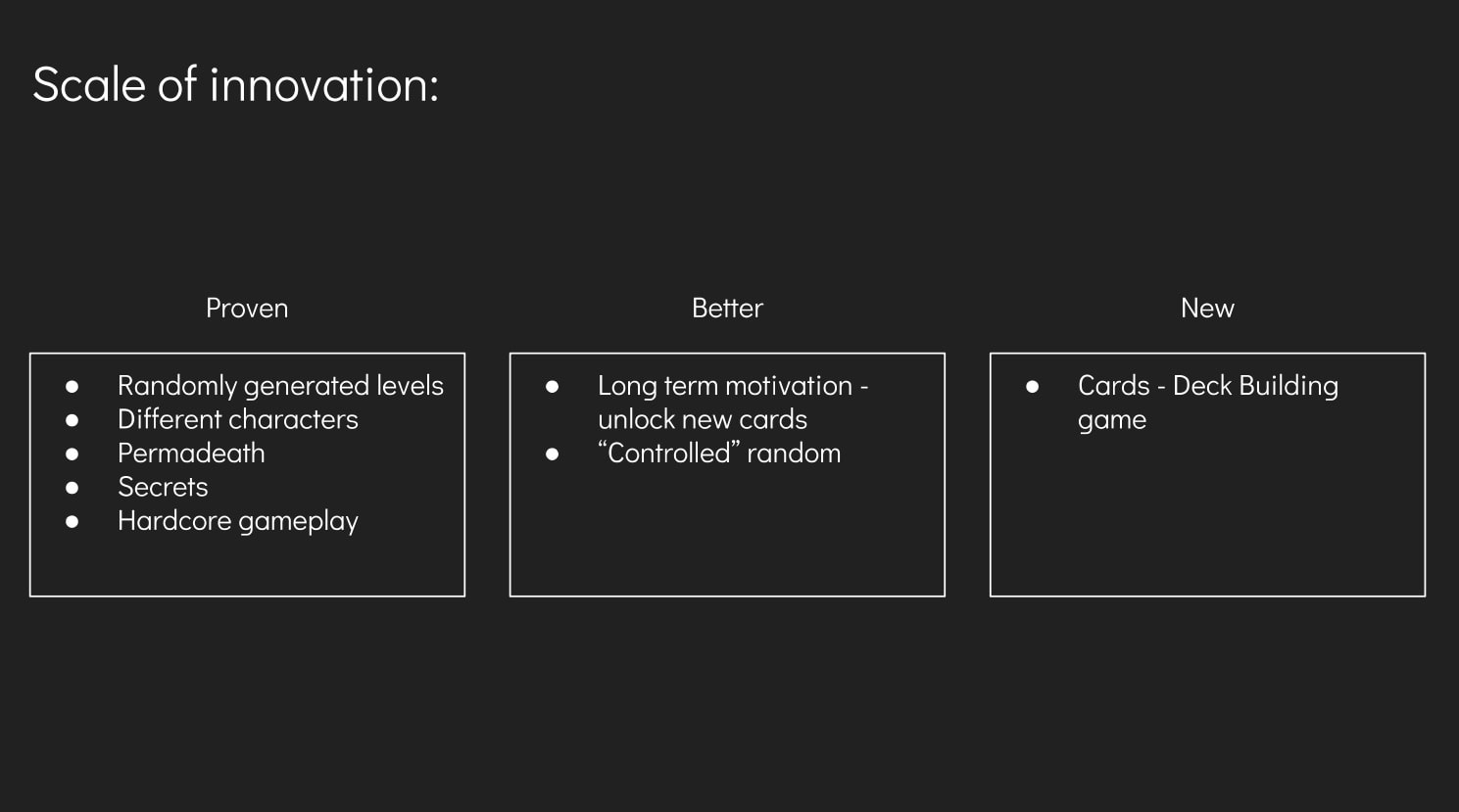Select the bullet dot before "Hardcore gameplay"
This screenshot has height=812, width=1459.
72,522
